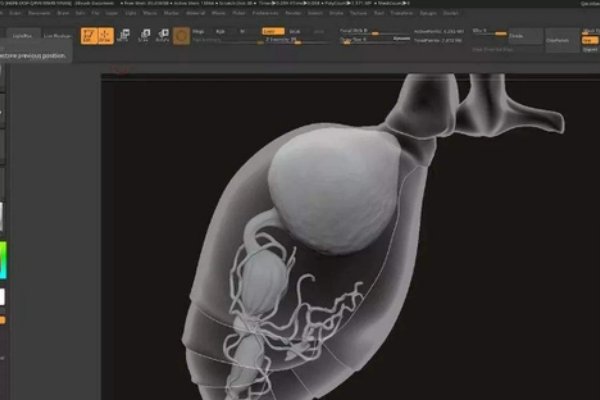Open the LightBox browser

(x=23, y=36)
